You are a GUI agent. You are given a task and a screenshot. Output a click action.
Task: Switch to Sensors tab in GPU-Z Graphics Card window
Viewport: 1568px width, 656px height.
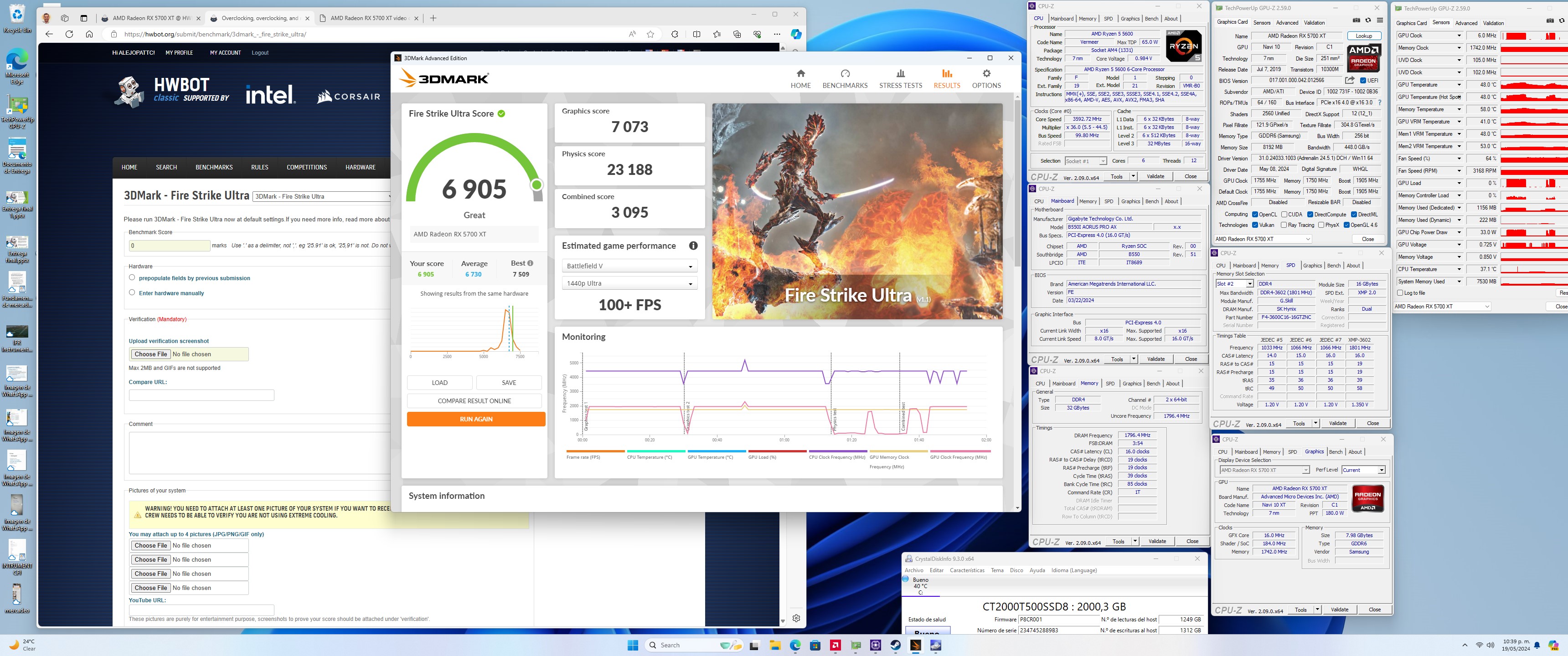pos(1262,22)
